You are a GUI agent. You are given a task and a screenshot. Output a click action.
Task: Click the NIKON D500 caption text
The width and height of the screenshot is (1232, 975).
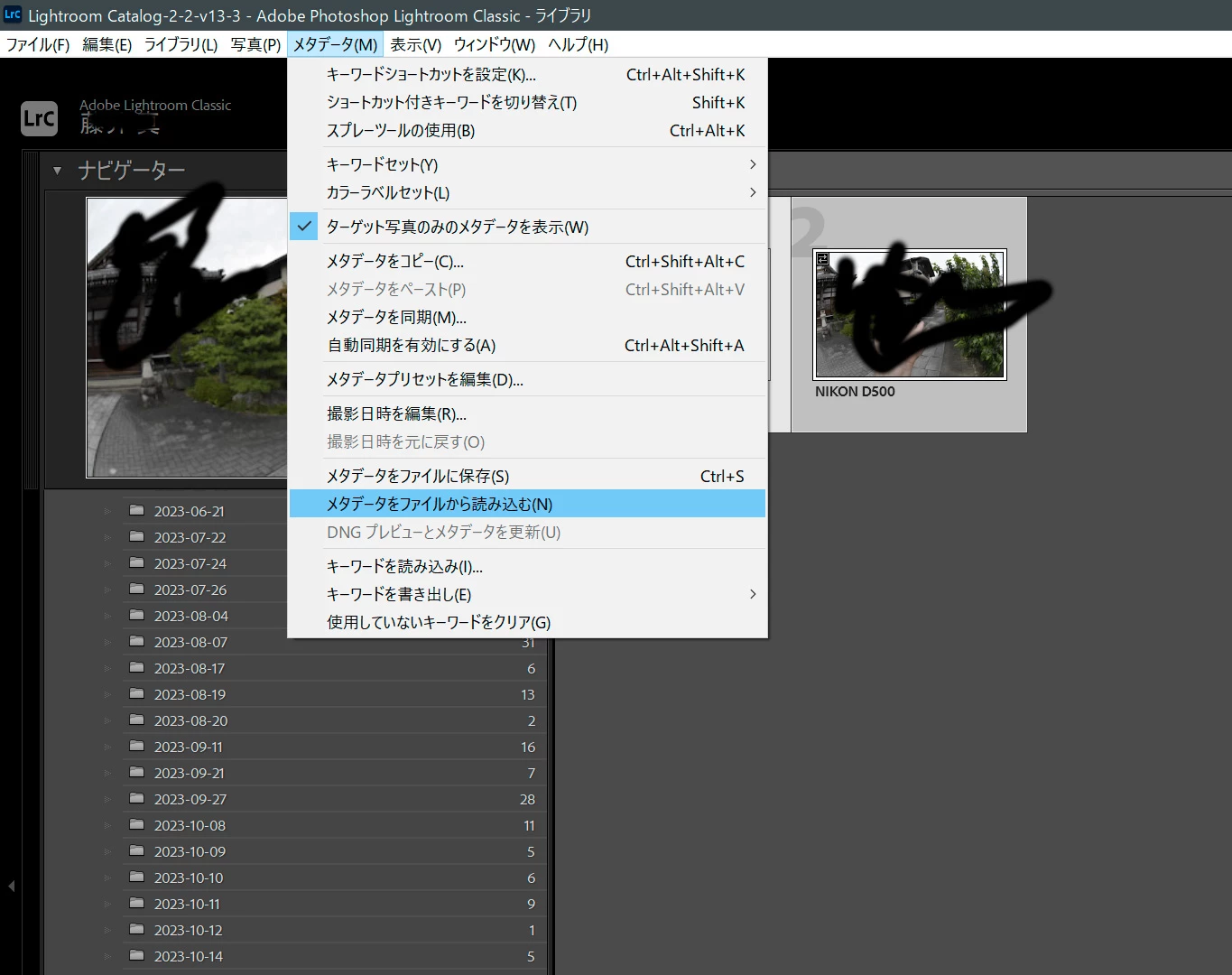(x=855, y=392)
